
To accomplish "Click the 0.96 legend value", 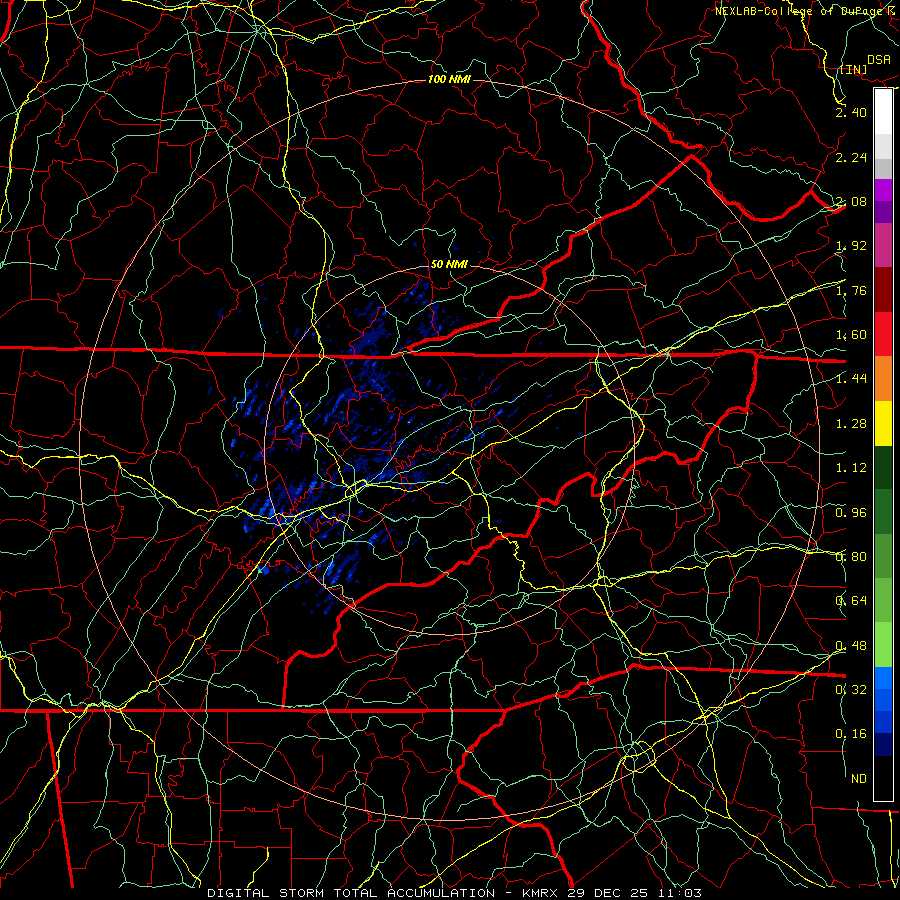I will pyautogui.click(x=851, y=513).
